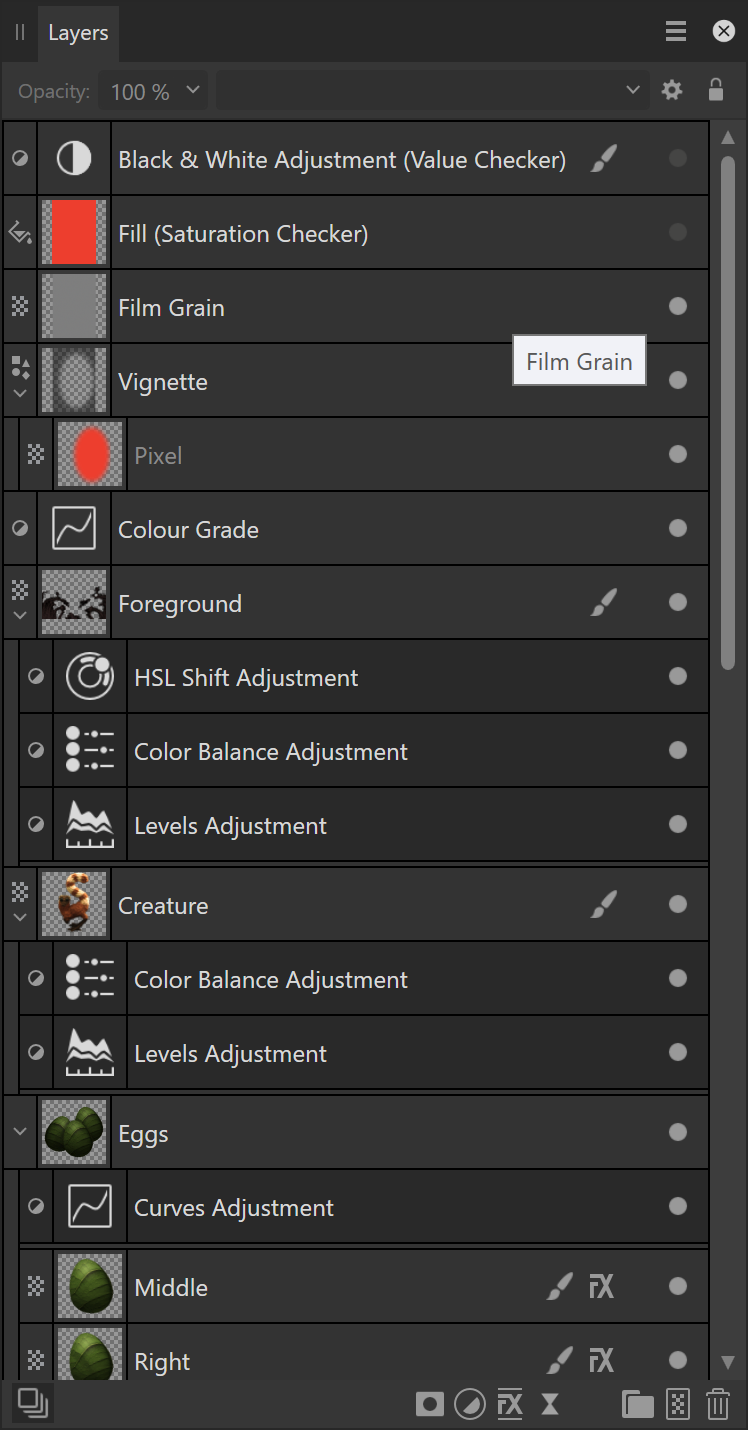Click the lock layer padlock icon
Image resolution: width=748 pixels, height=1430 pixels.
pos(716,90)
